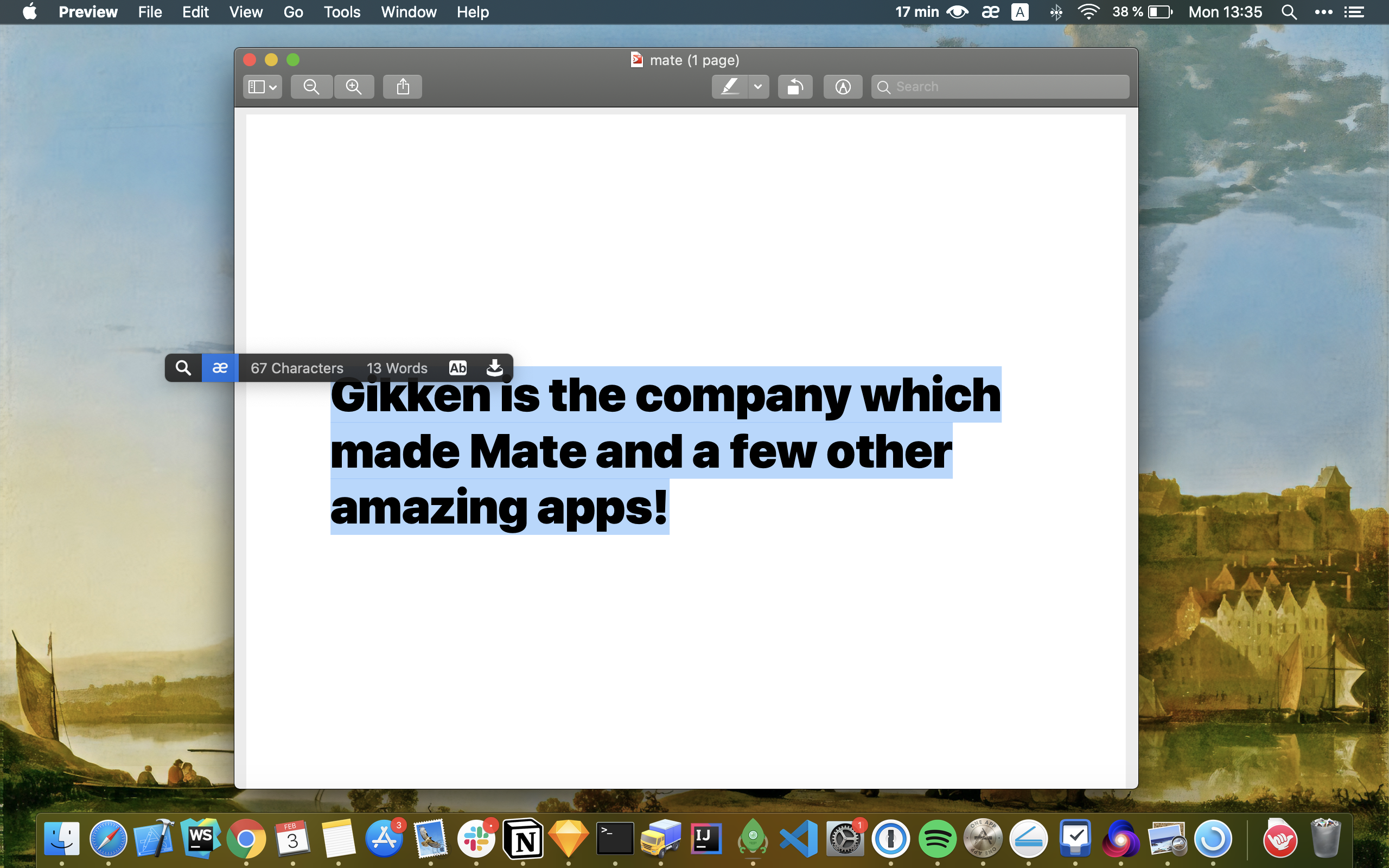Open App Store from the Dock
1389x868 pixels.
point(384,838)
